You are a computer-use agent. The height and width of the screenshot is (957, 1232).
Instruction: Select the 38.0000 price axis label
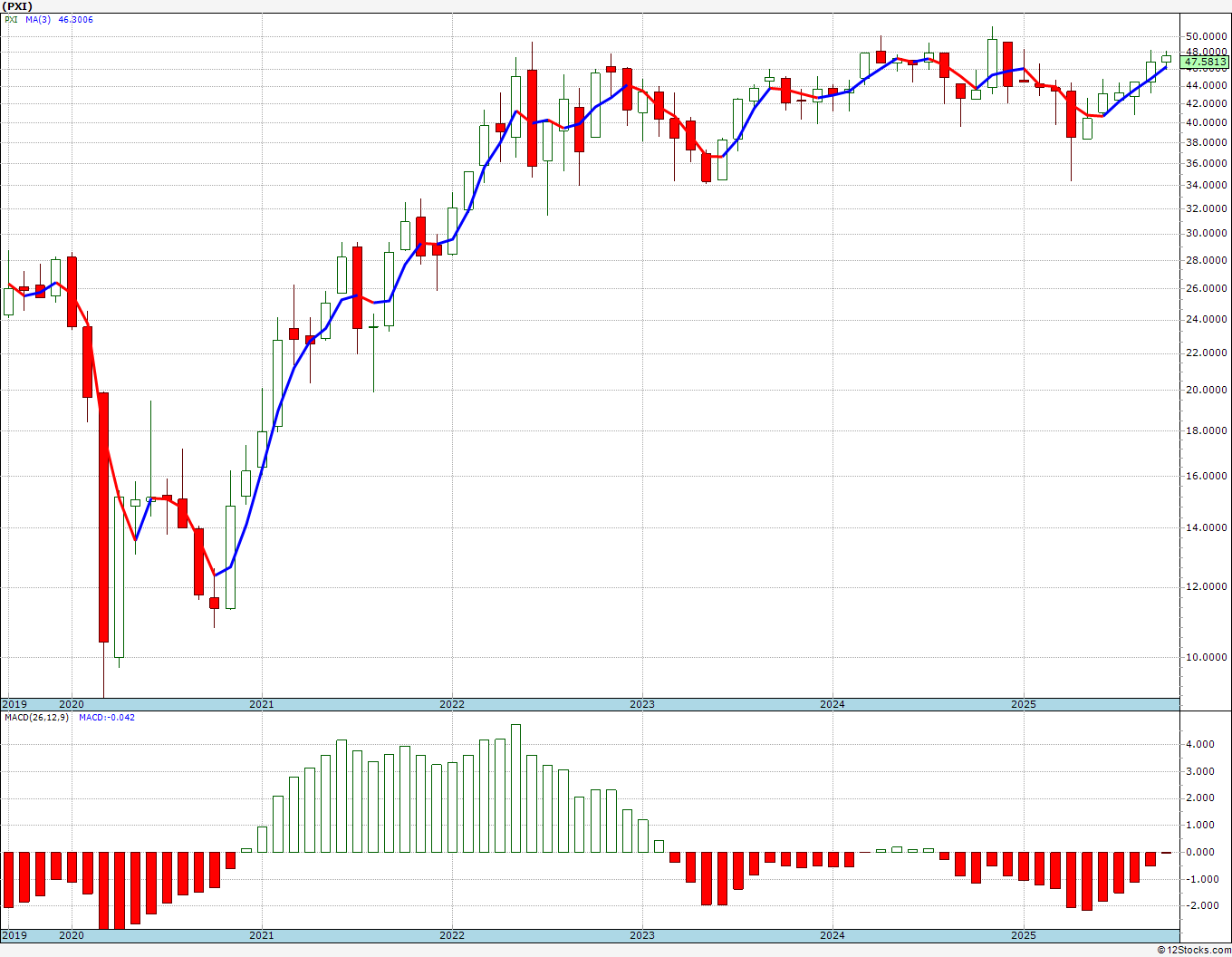1206,142
